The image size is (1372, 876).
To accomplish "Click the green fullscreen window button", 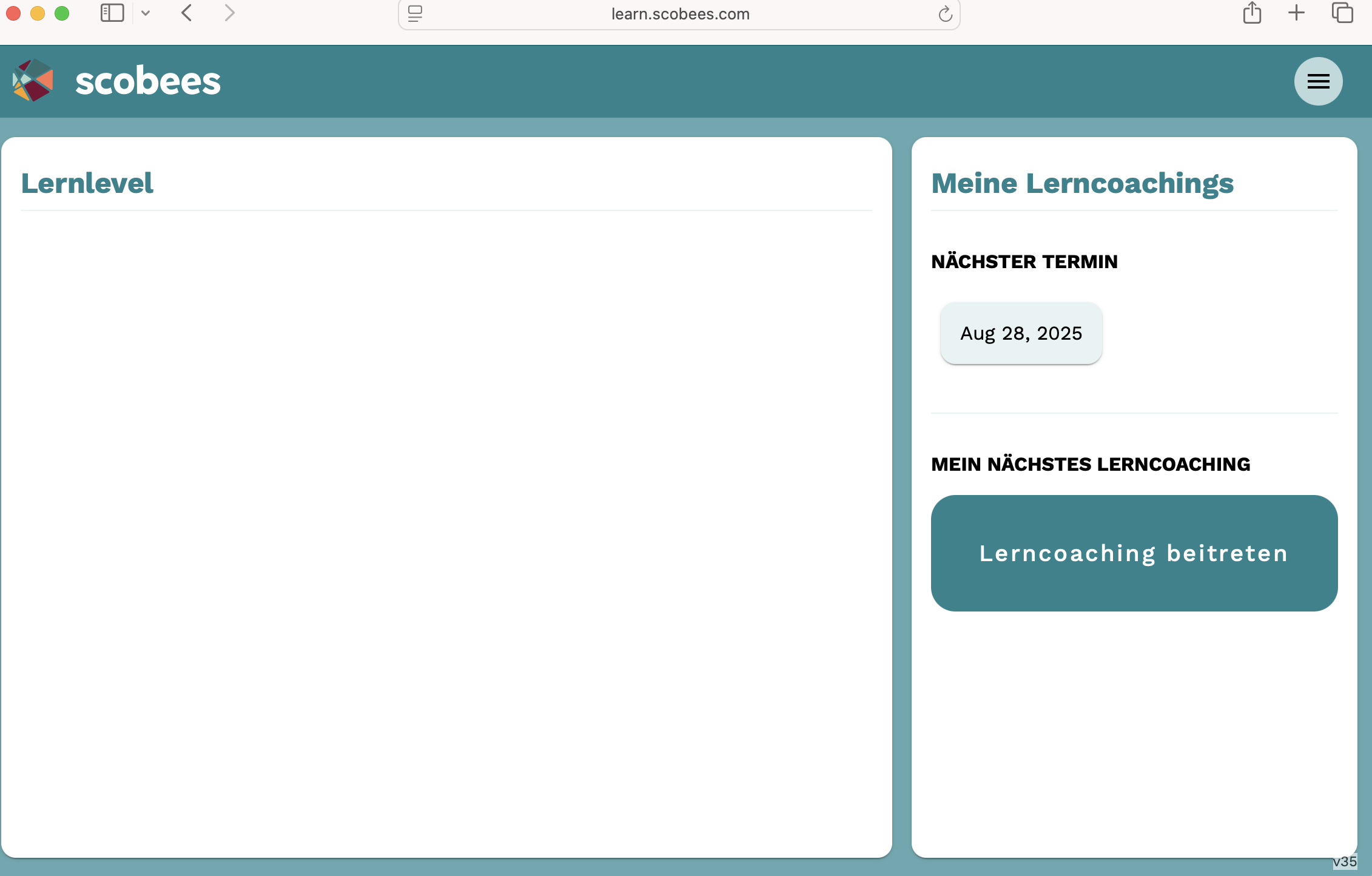I will (62, 13).
